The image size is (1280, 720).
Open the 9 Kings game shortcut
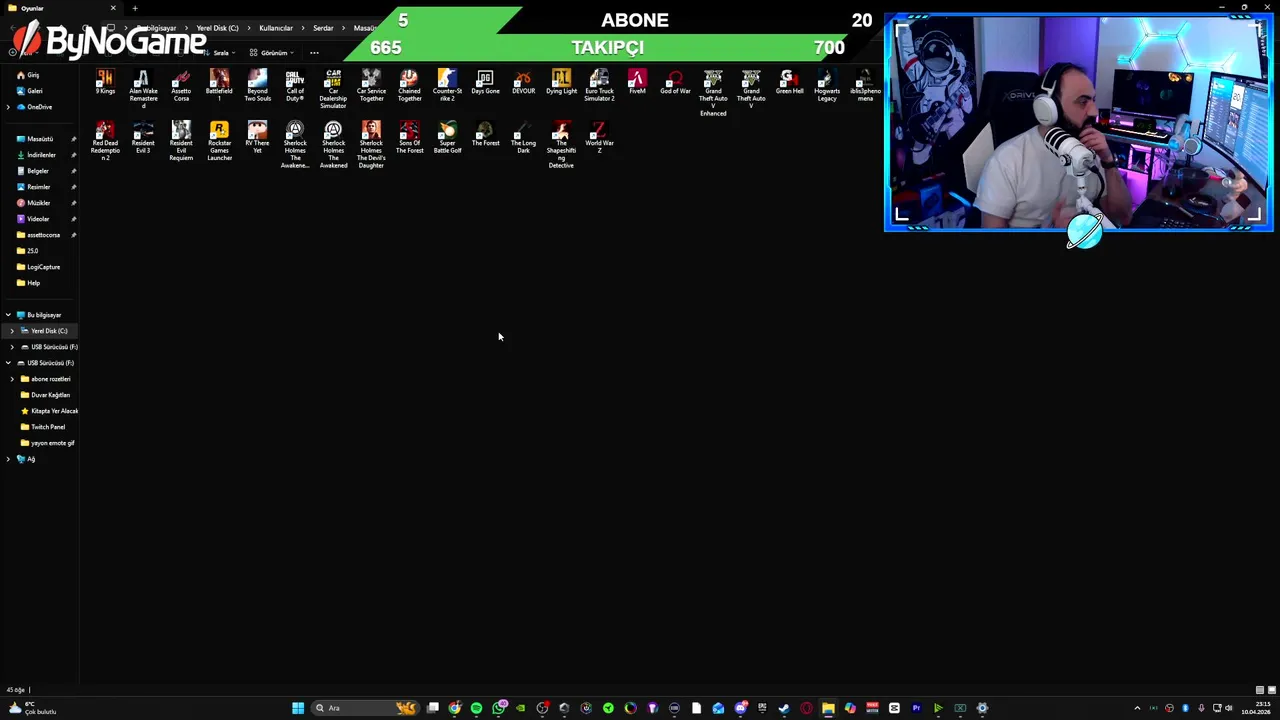pyautogui.click(x=105, y=82)
